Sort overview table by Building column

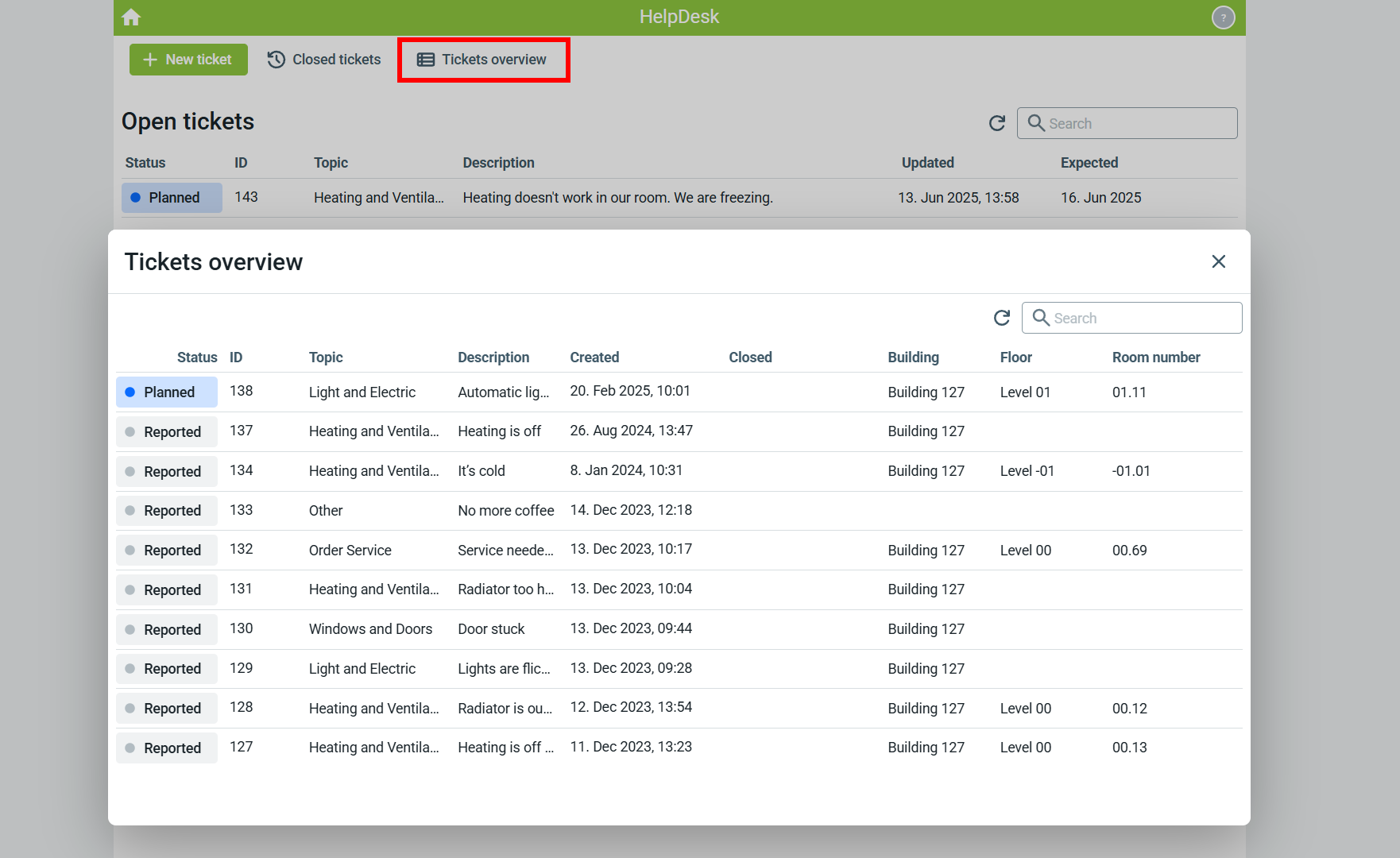click(913, 357)
